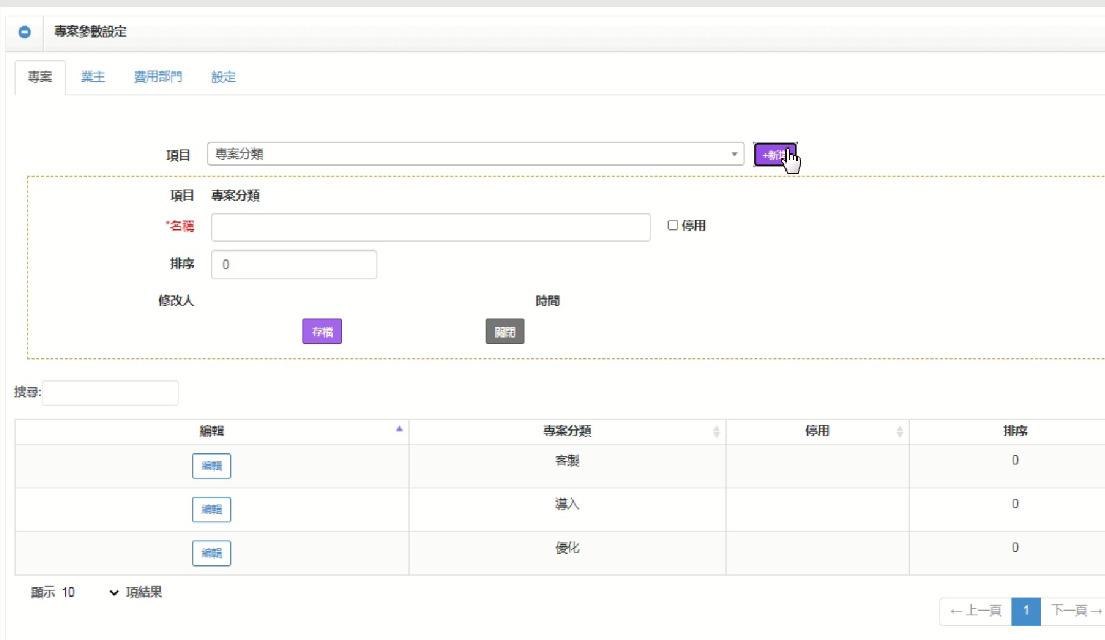Click the purple +新增 button
Viewport: 1105px width, 640px height.
pos(775,155)
